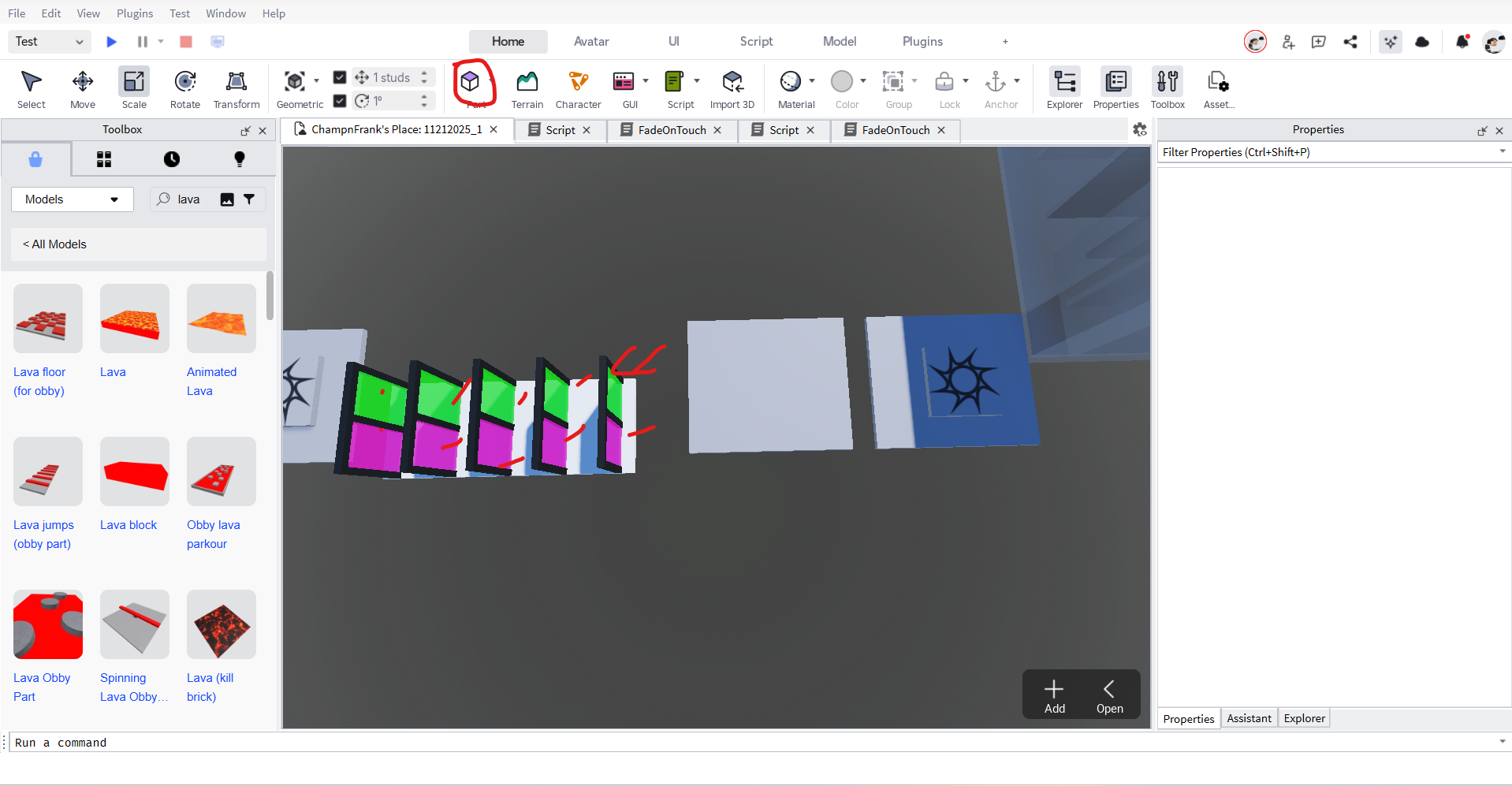Click the Toolbox search filter funnel

click(x=249, y=199)
